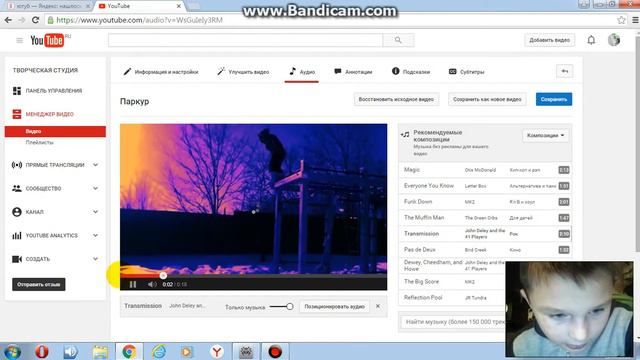Remove the Transmission audio track

[x=378, y=306]
